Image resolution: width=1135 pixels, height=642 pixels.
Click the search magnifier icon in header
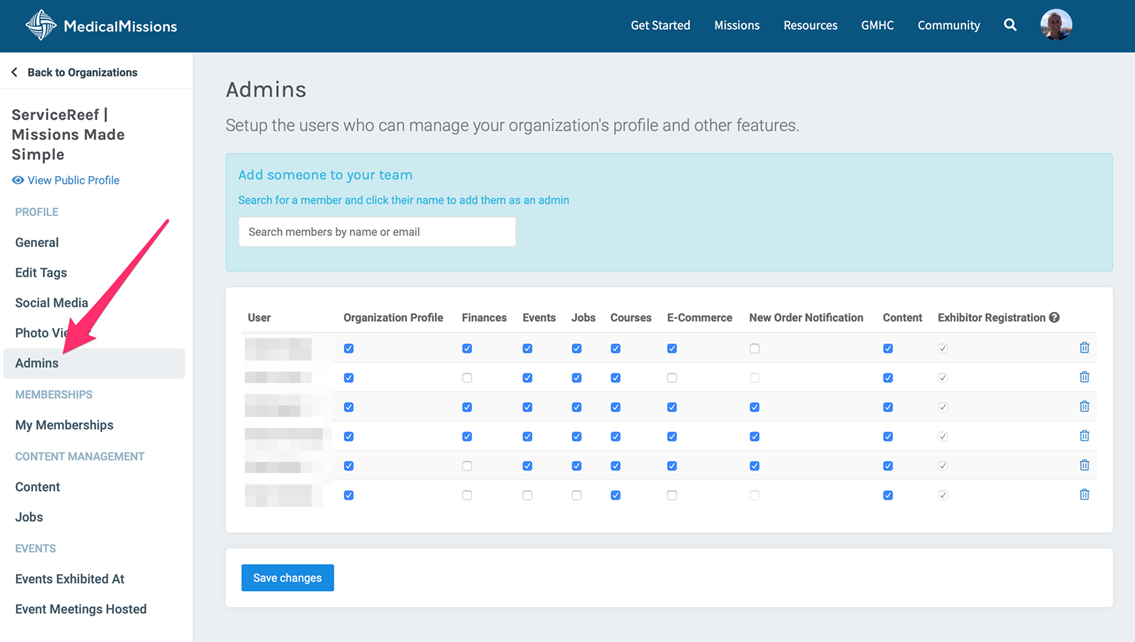click(x=1010, y=25)
